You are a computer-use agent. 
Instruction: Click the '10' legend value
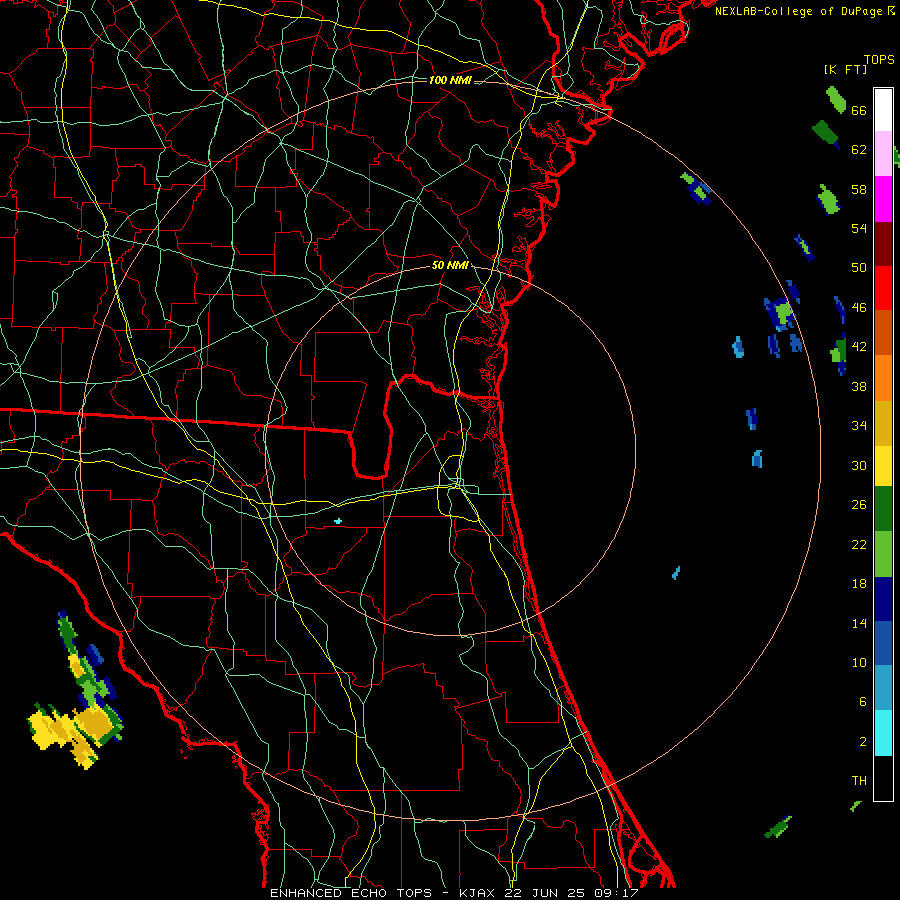tap(859, 663)
